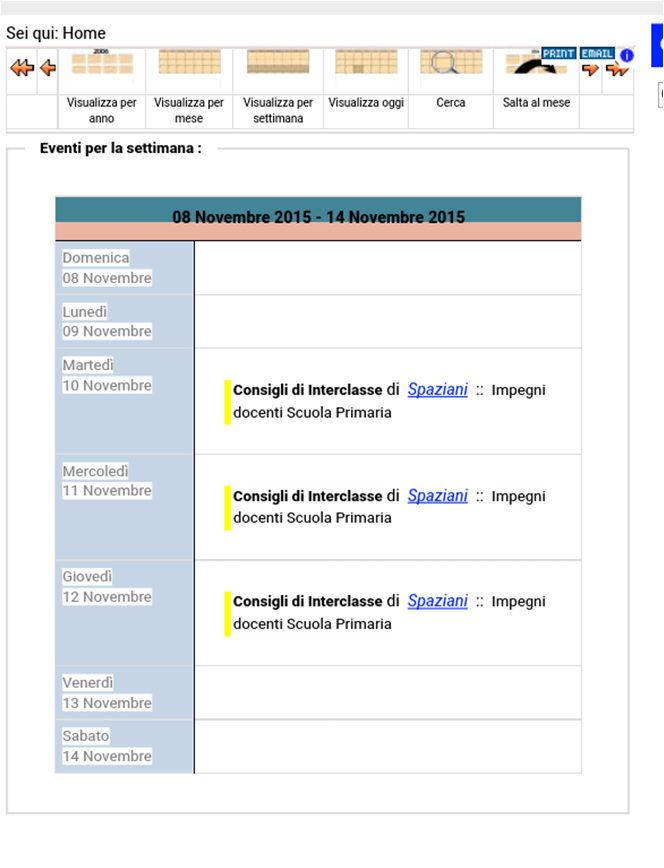The width and height of the screenshot is (664, 868).
Task: Go to next week with single right arrow
Action: 590,70
